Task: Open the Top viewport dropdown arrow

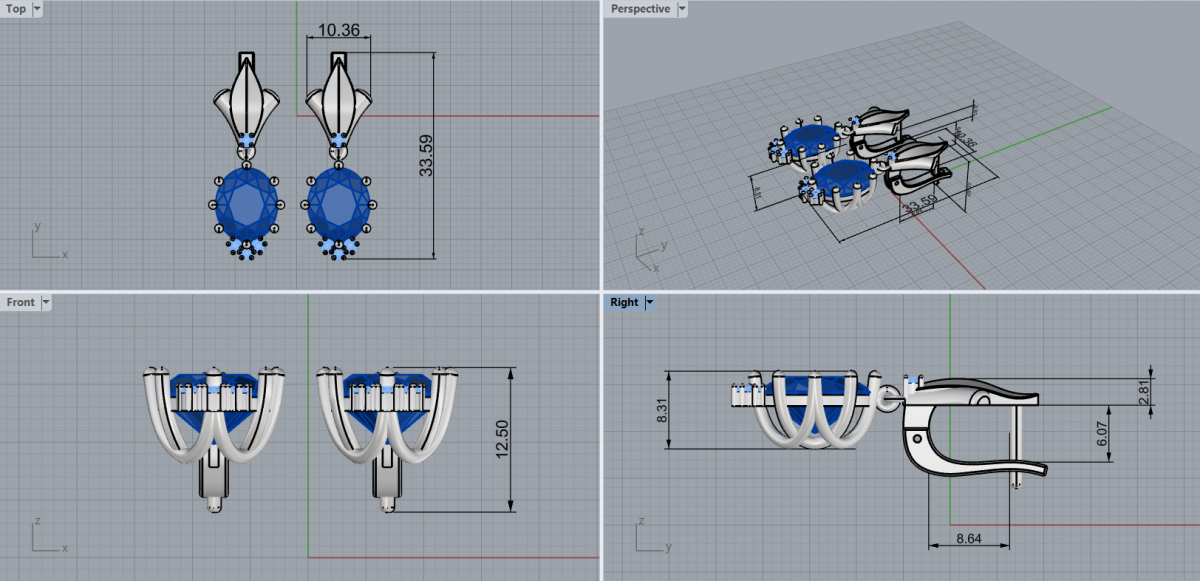Action: coord(37,9)
